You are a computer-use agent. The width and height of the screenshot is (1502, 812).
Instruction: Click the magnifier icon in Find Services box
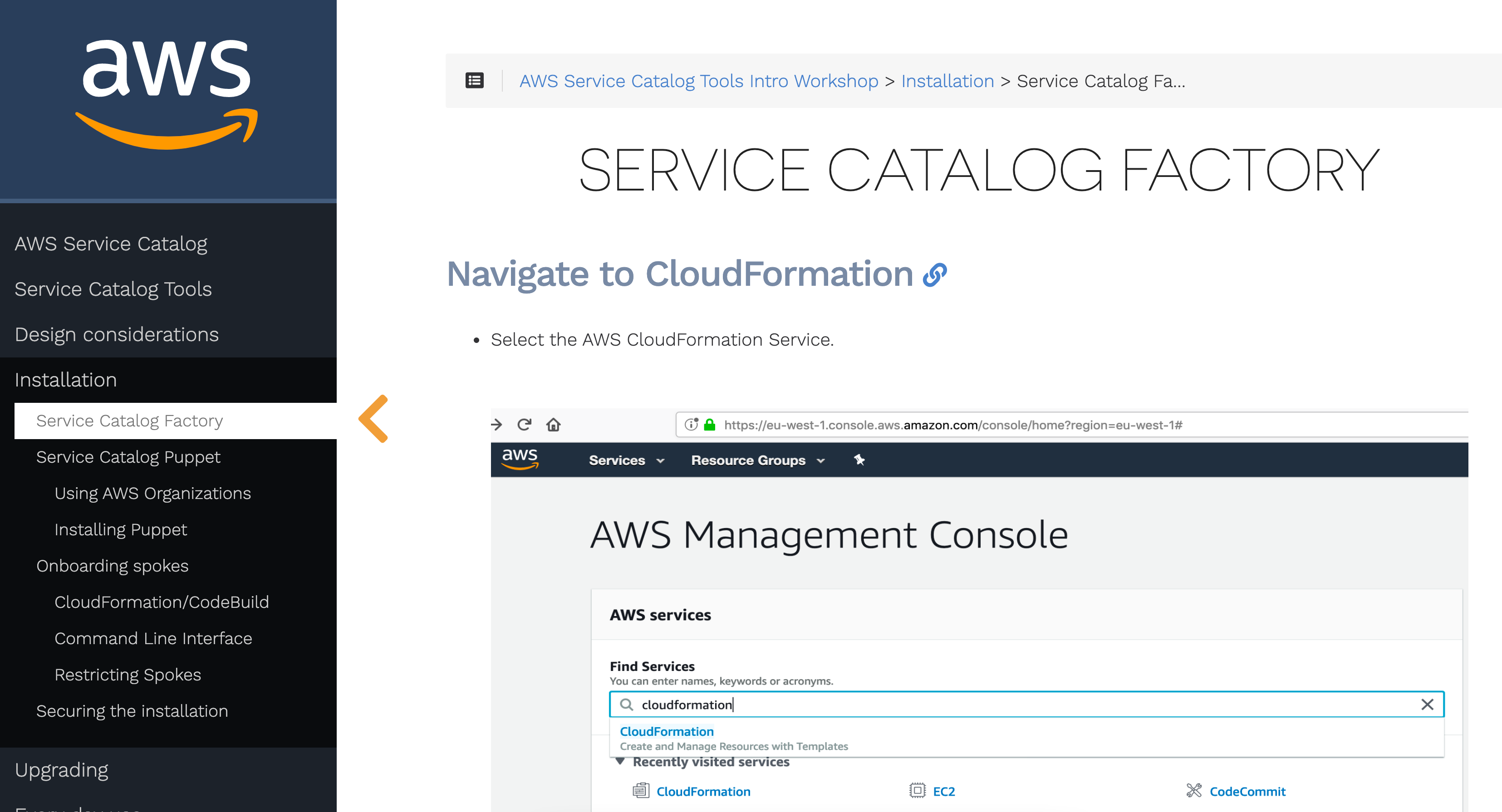pos(626,704)
